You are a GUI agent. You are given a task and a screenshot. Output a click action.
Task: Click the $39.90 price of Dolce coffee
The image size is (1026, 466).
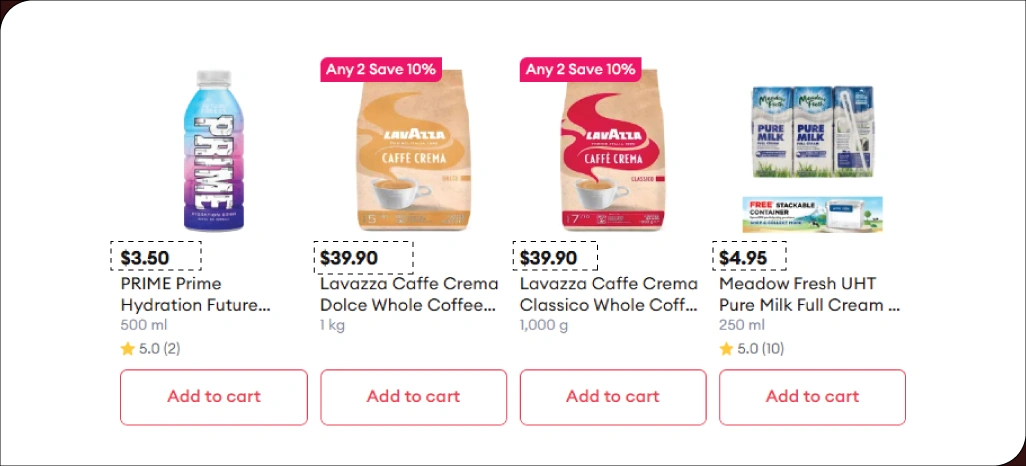(349, 258)
